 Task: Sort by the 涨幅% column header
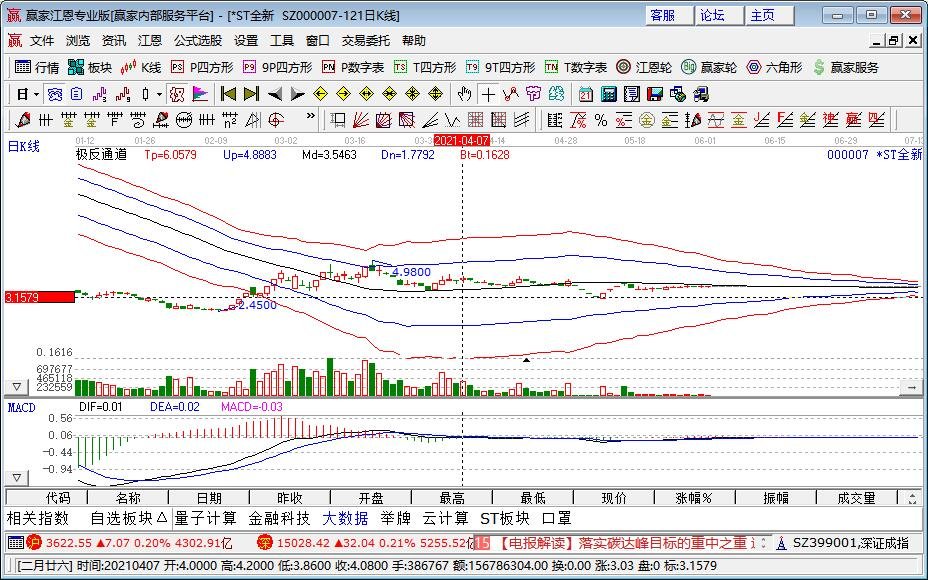(694, 498)
